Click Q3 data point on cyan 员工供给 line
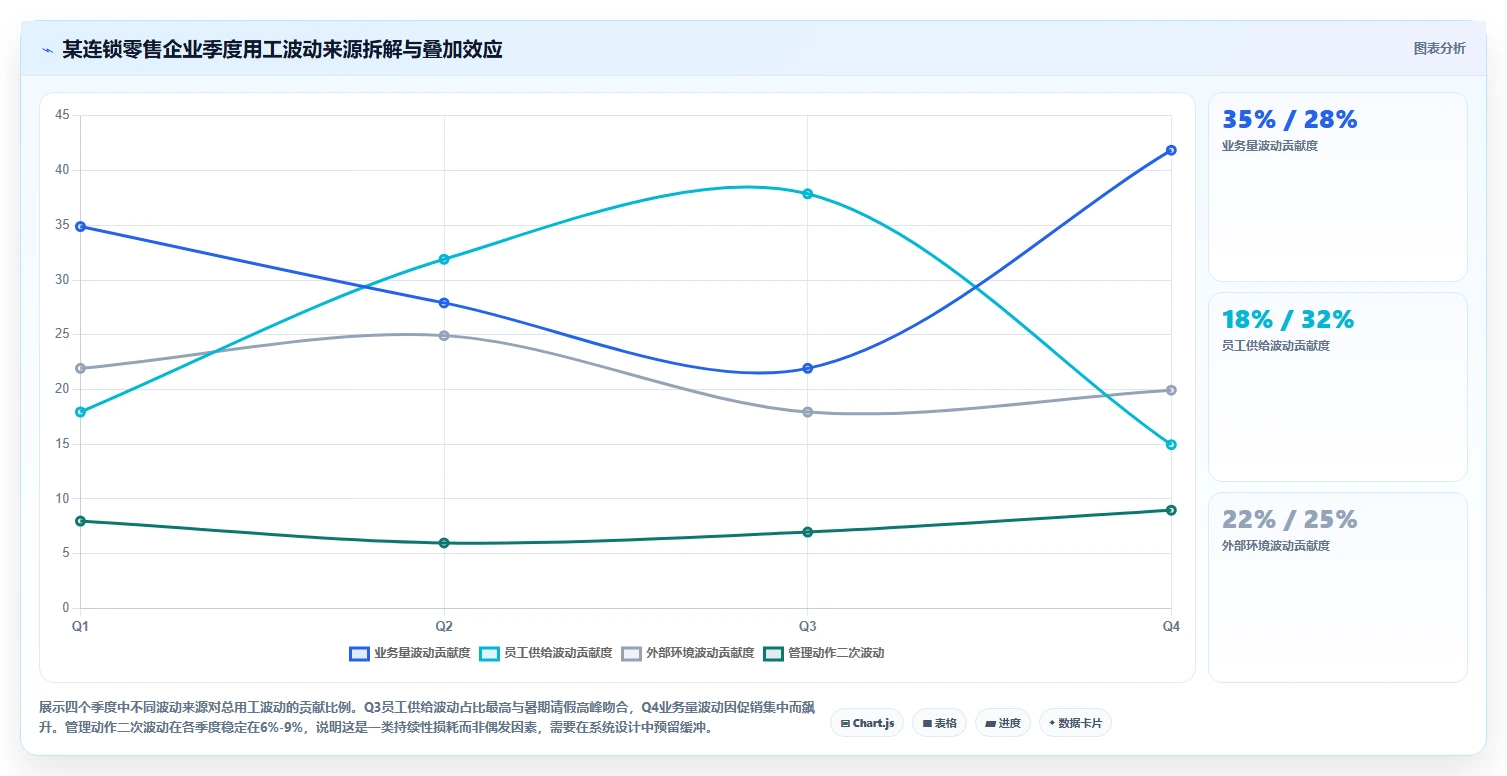1507x776 pixels. [808, 194]
